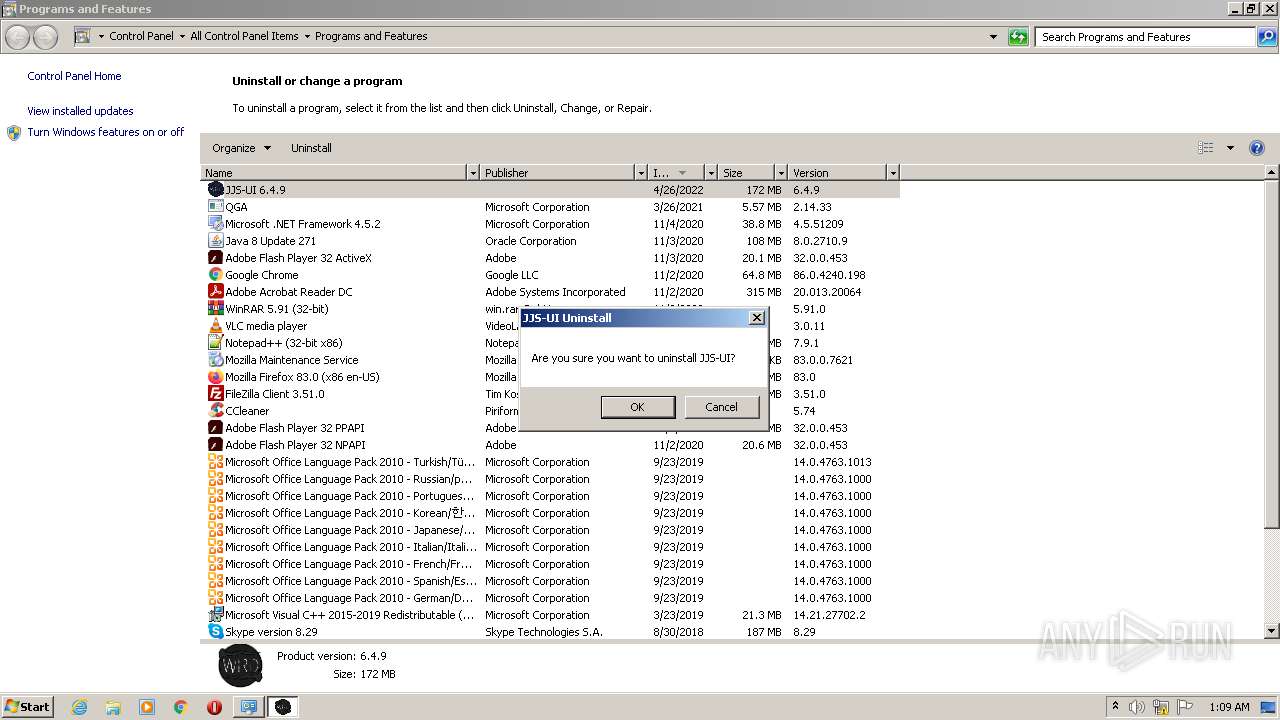Click the search magnifier icon
The width and height of the screenshot is (1280, 720).
tap(1266, 37)
